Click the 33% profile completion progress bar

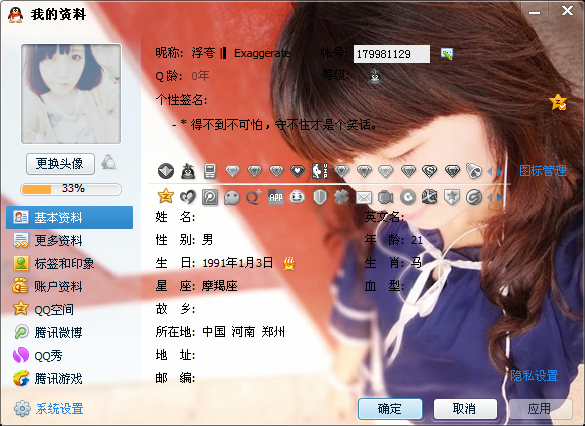coord(71,189)
